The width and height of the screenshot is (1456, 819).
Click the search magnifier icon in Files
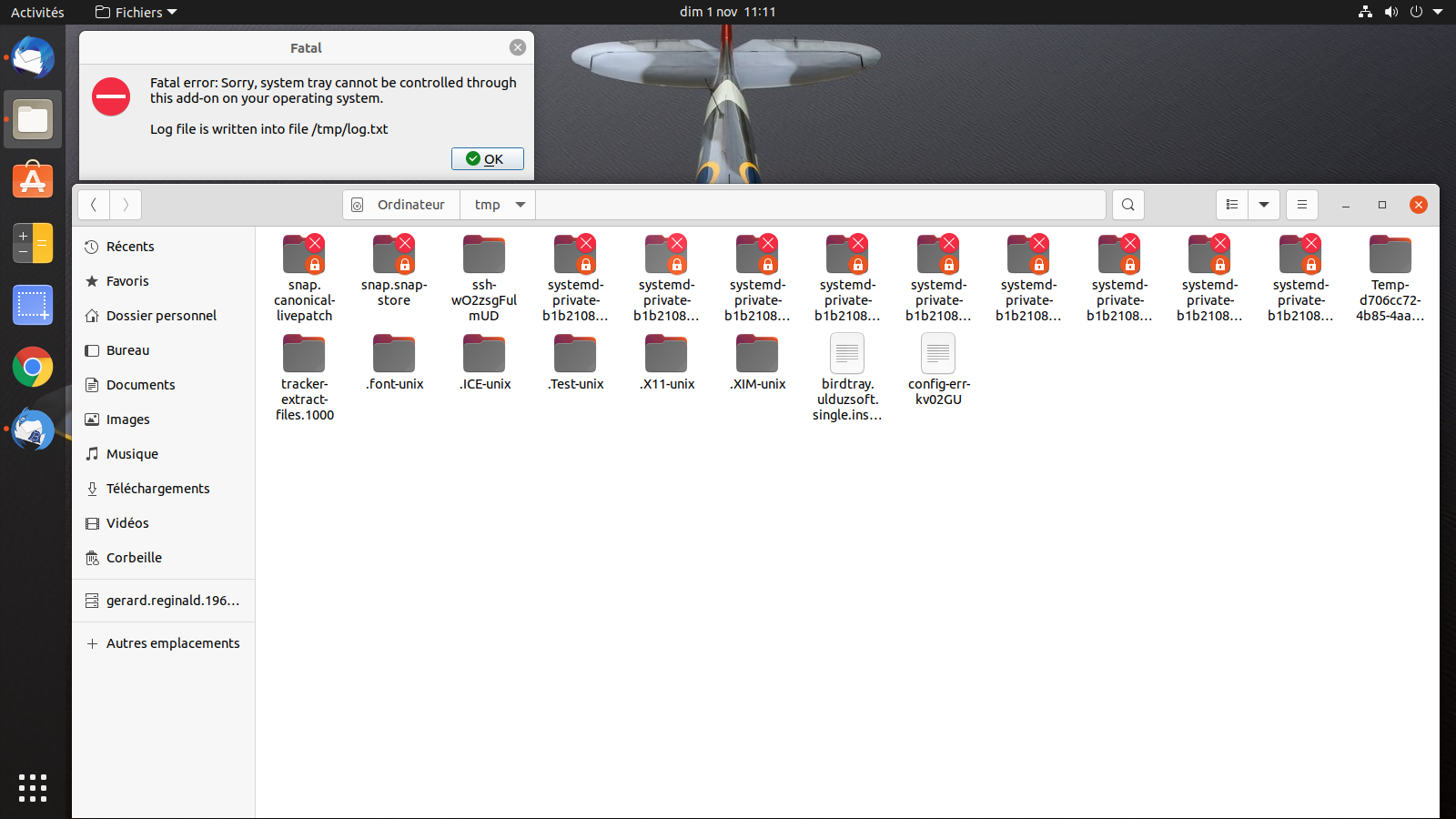[x=1127, y=205]
